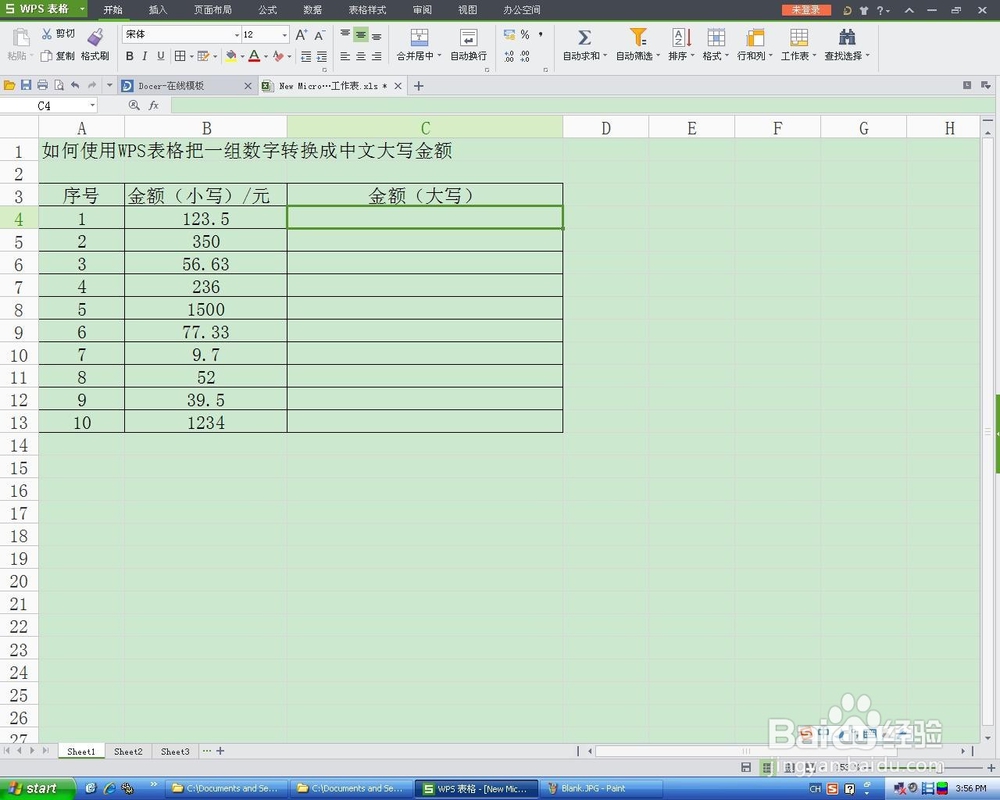Toggle italic formatting
This screenshot has width=1000, height=800.
[144, 56]
